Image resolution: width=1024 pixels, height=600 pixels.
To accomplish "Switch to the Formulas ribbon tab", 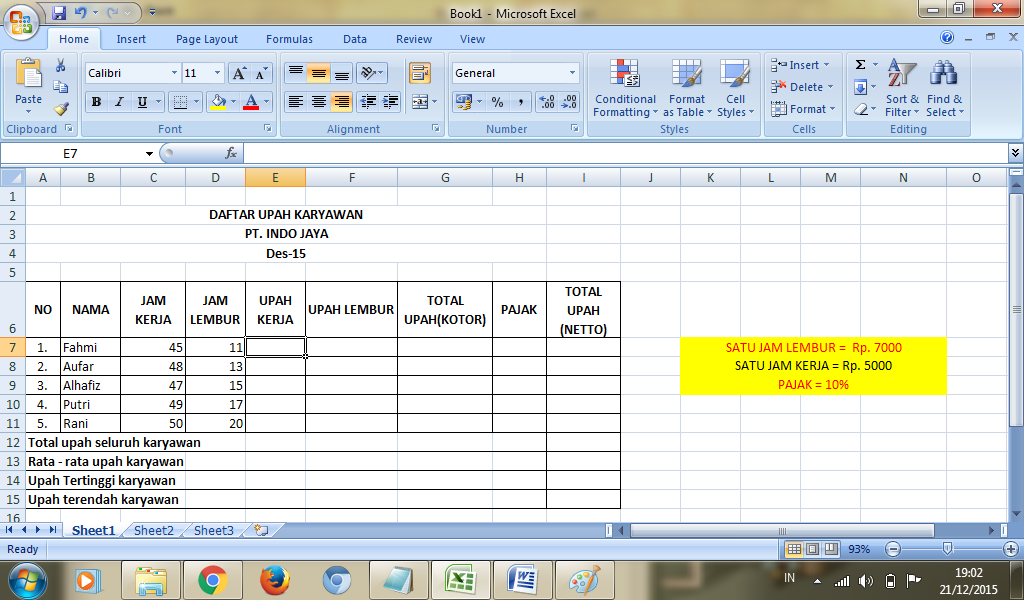I will 289,39.
